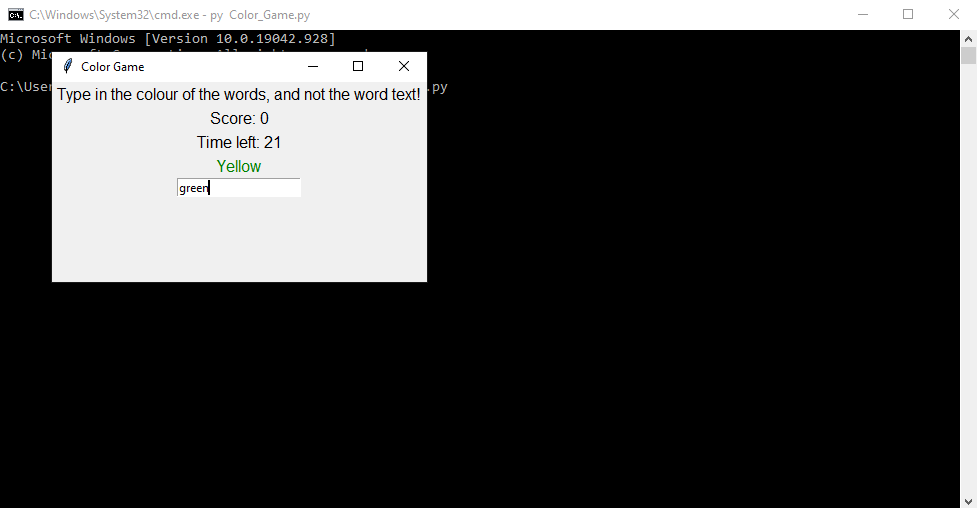Click the green-coloured "Yellow" word
The height and width of the screenshot is (508, 977).
tap(239, 166)
